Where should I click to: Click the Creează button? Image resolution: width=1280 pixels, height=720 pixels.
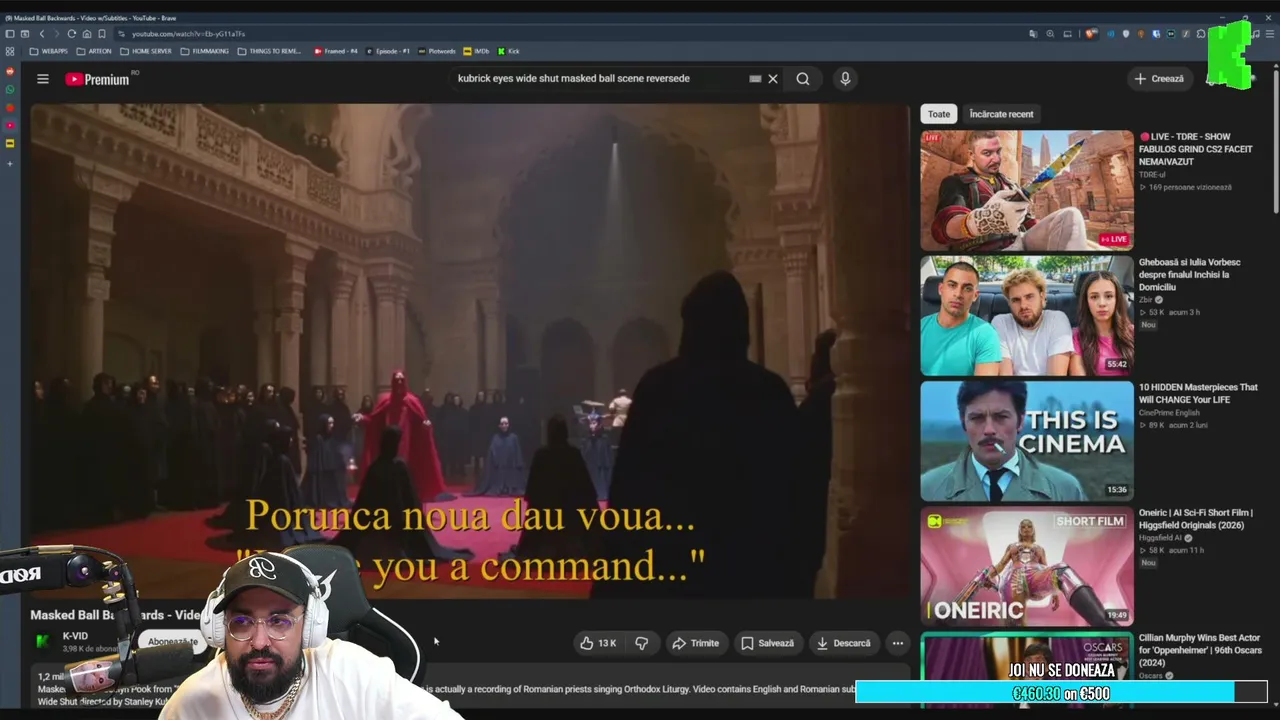(x=1159, y=79)
